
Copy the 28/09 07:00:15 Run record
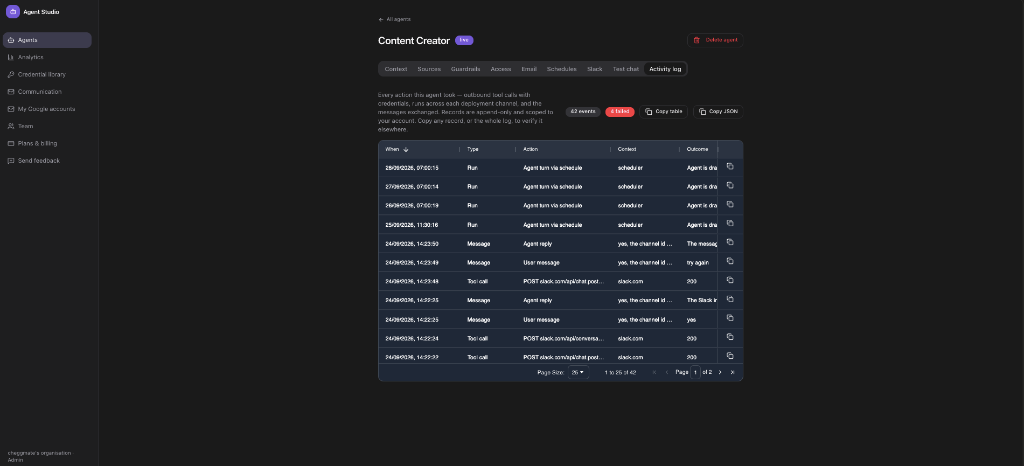[730, 166]
